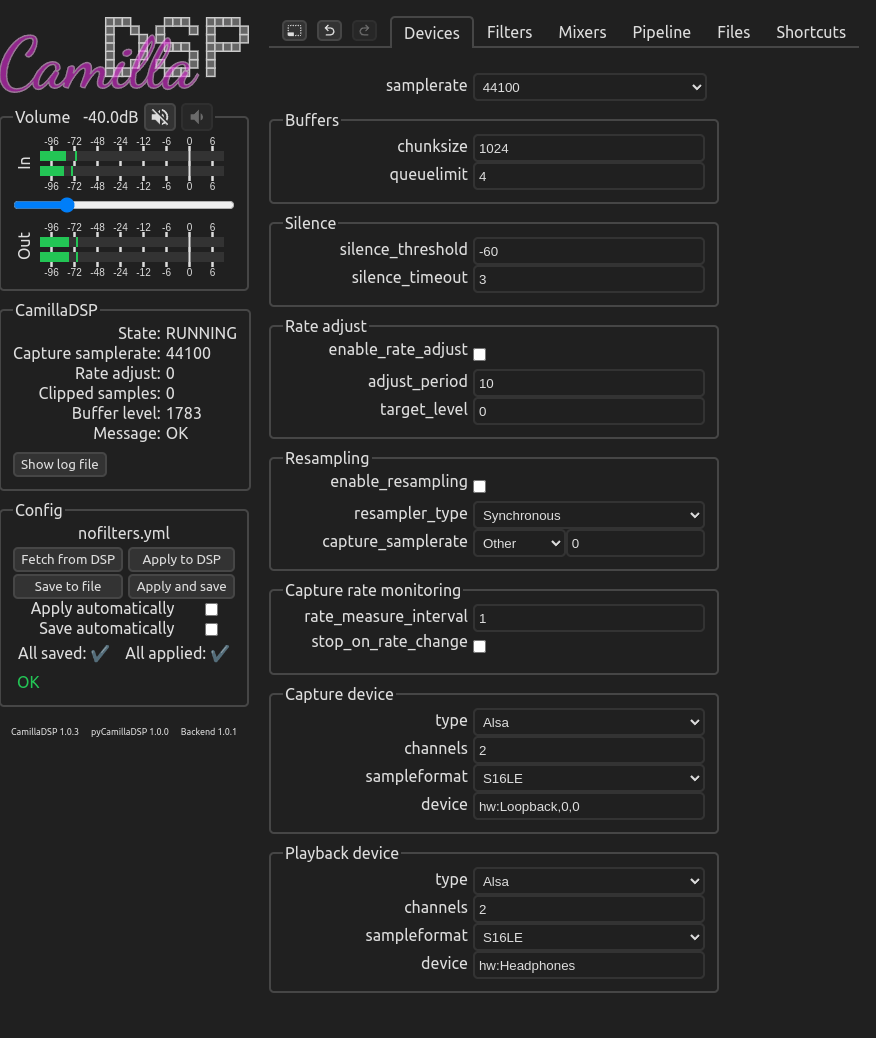This screenshot has width=876, height=1038.
Task: Click pyCamillaDSP 1.0.0 version text
Action: 130,731
